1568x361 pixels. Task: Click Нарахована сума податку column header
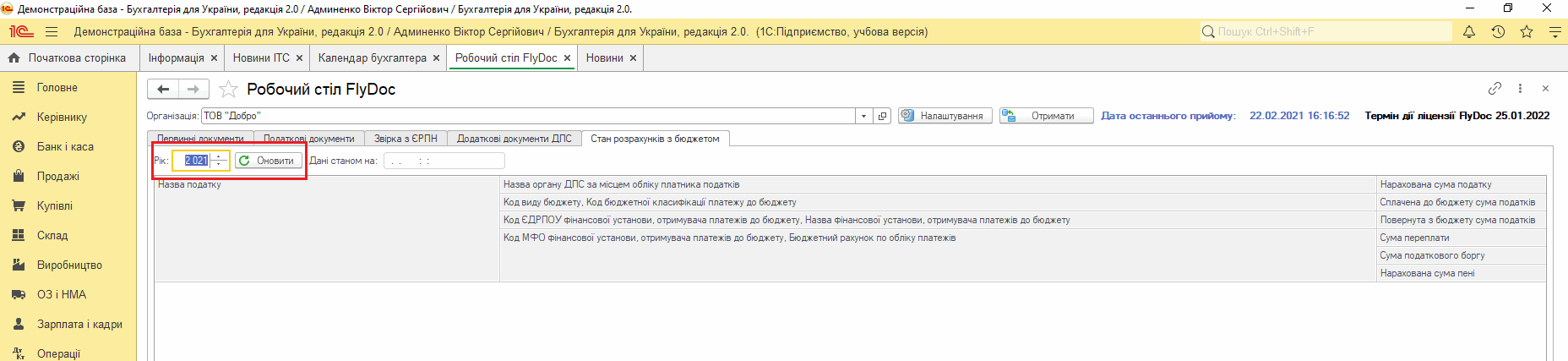coord(1462,184)
